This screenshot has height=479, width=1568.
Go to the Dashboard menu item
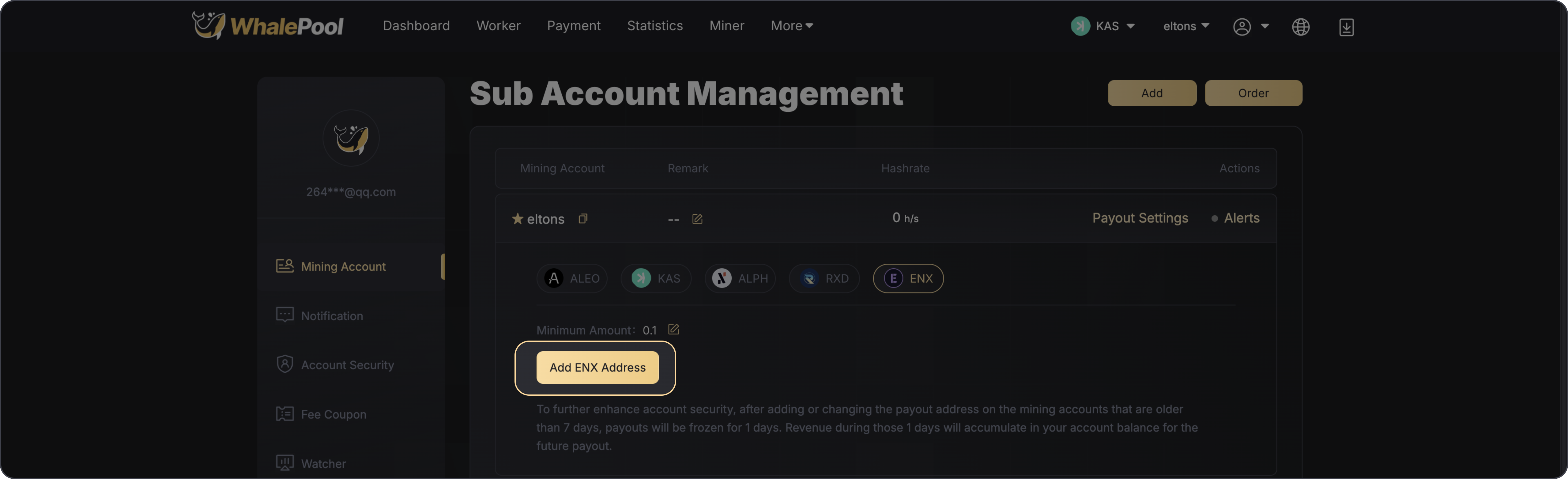[416, 25]
